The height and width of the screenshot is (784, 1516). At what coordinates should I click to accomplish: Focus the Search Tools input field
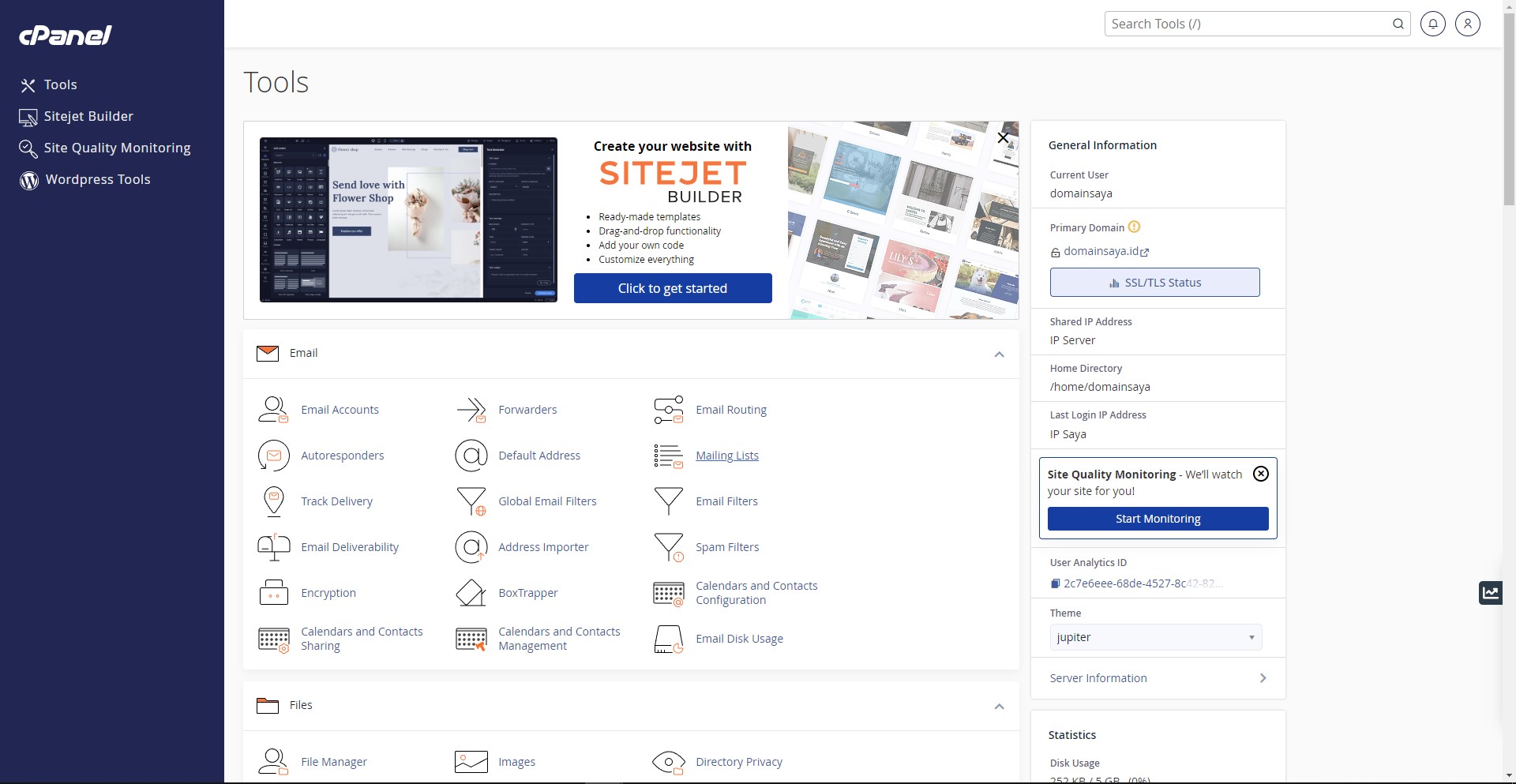[x=1248, y=24]
